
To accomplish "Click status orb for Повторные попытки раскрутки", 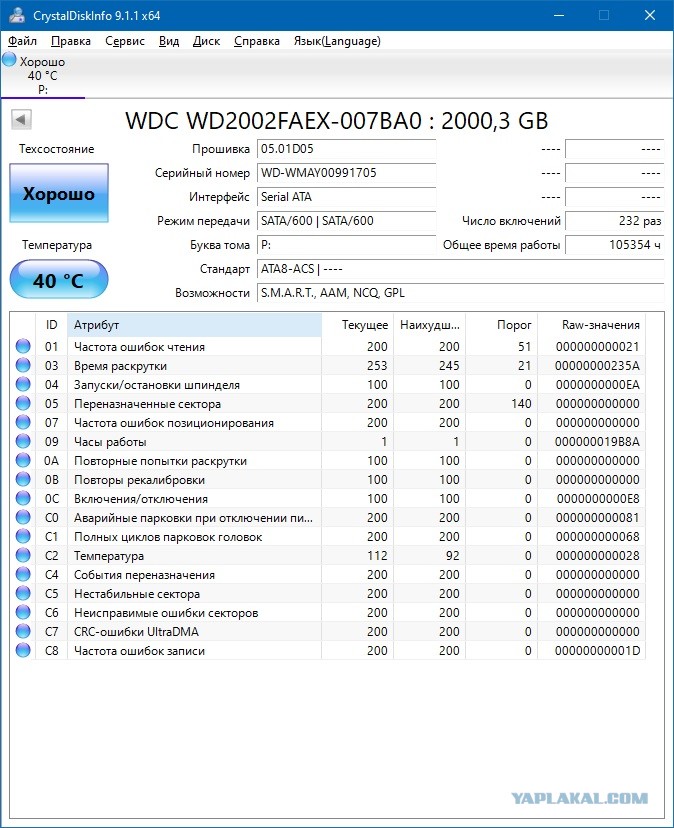I will pos(23,460).
